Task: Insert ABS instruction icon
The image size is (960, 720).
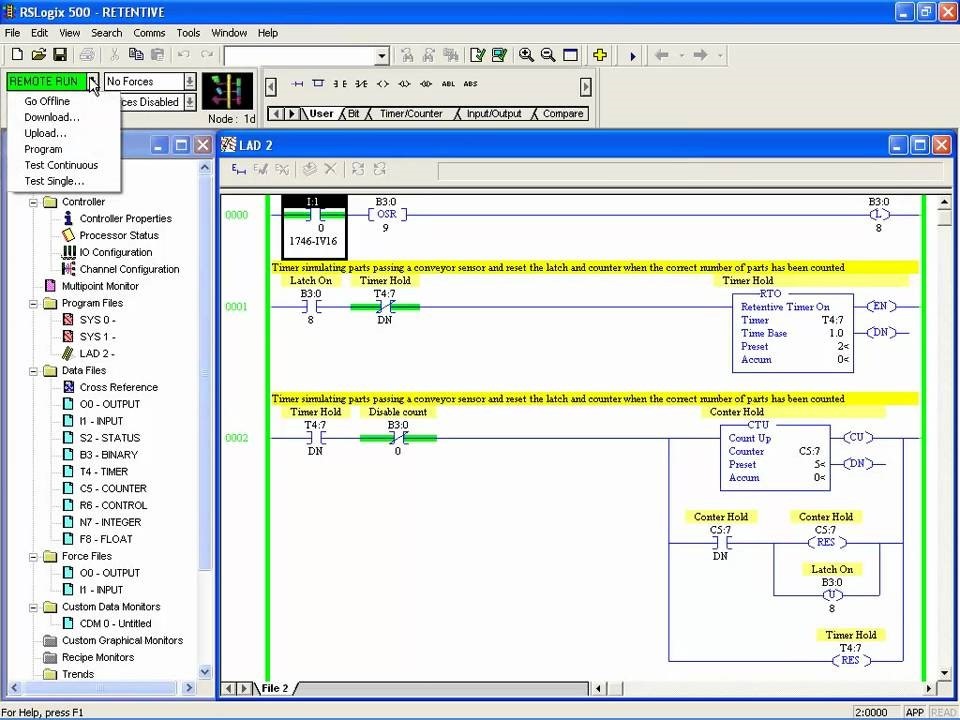Action: coord(470,84)
